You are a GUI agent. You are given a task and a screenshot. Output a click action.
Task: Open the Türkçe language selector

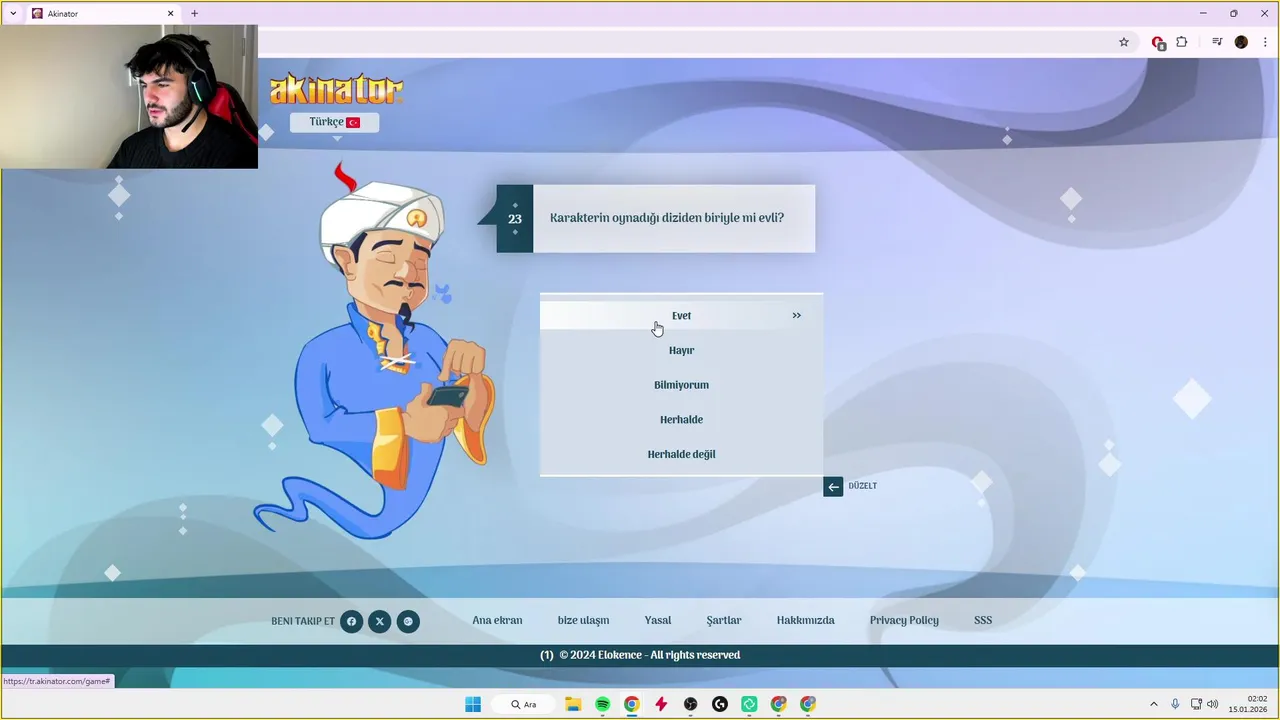[x=334, y=122]
